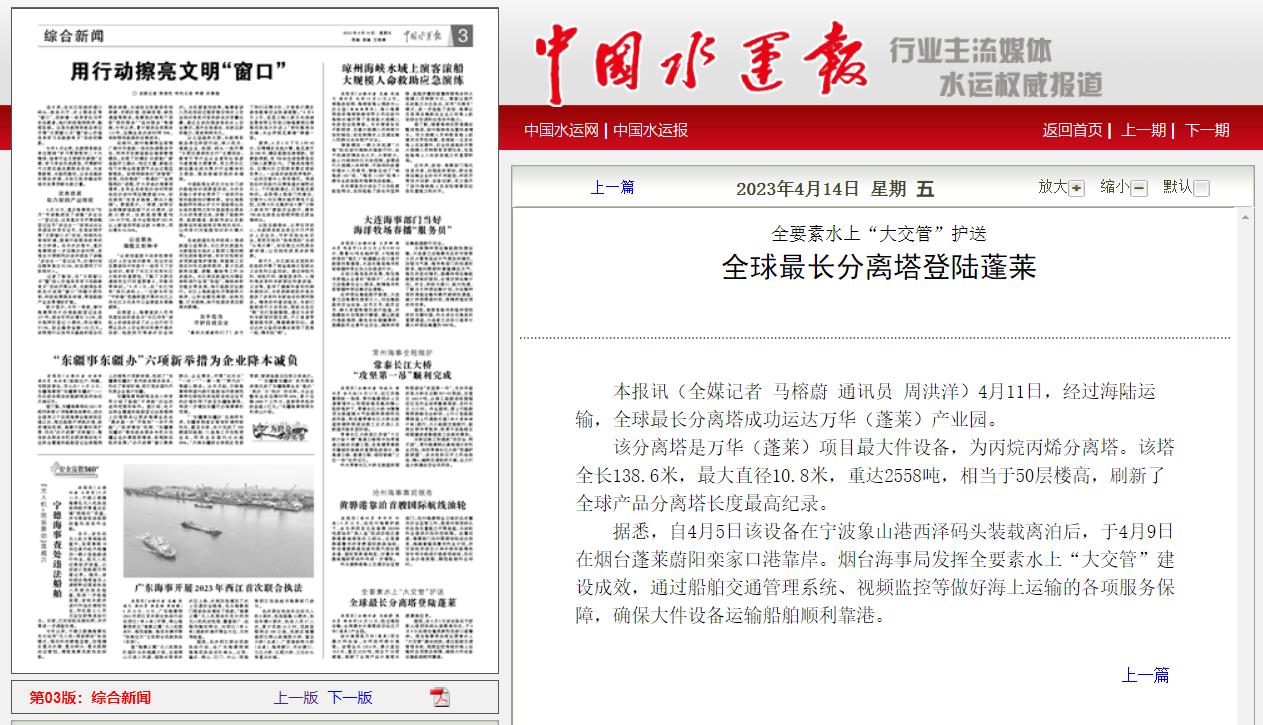Go to next page 下一版
This screenshot has width=1263, height=725.
(350, 697)
